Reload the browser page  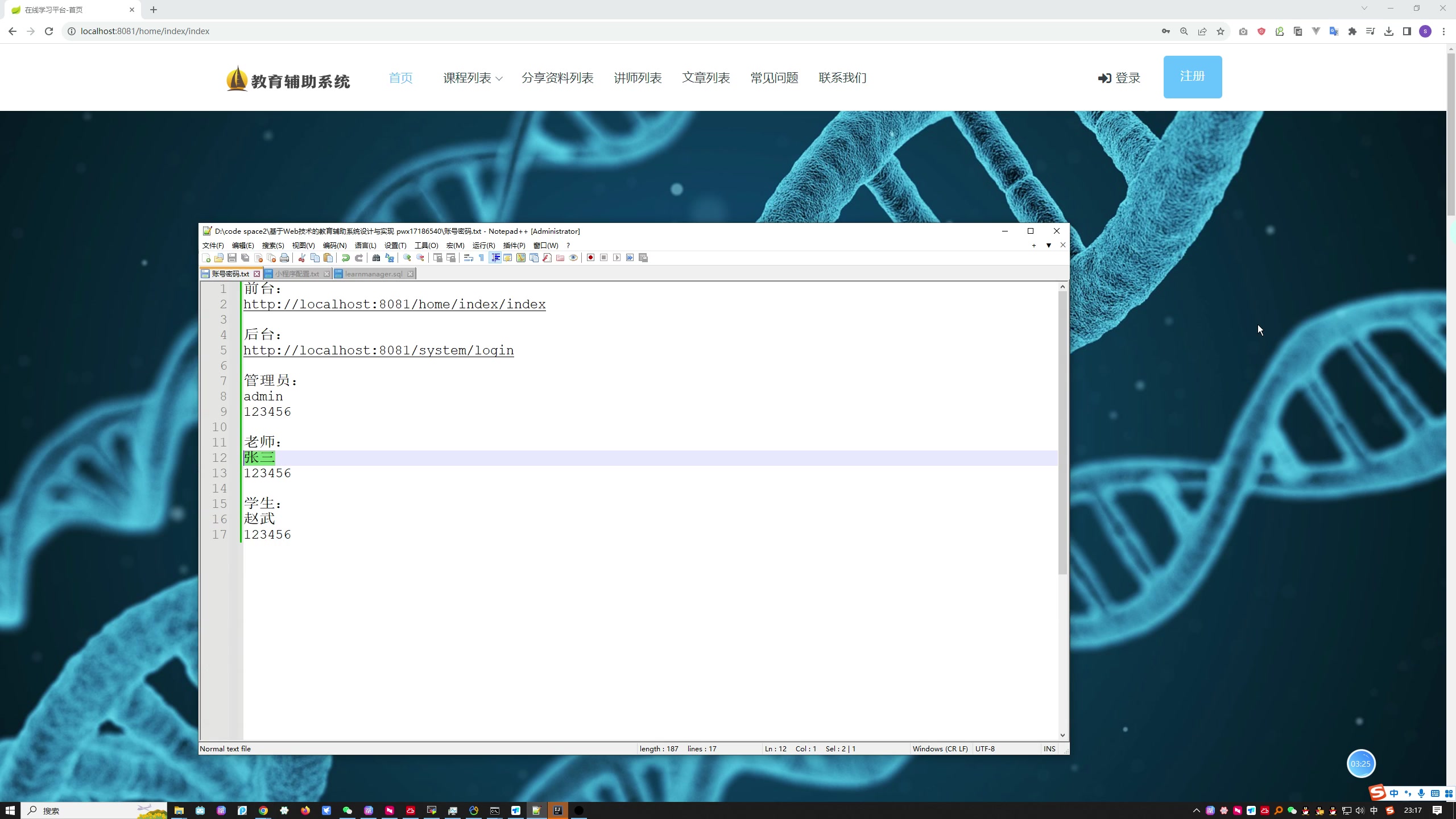pos(49,31)
